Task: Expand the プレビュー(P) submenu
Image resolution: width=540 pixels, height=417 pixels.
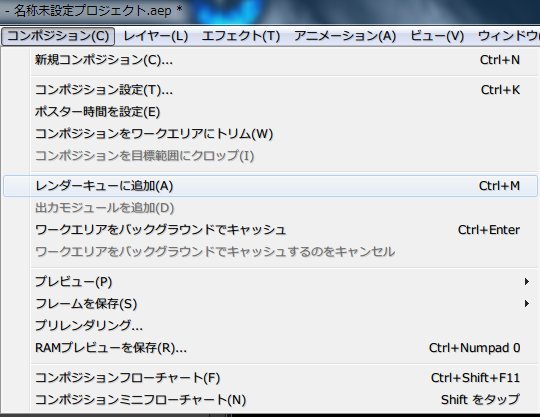Action: tap(270, 282)
